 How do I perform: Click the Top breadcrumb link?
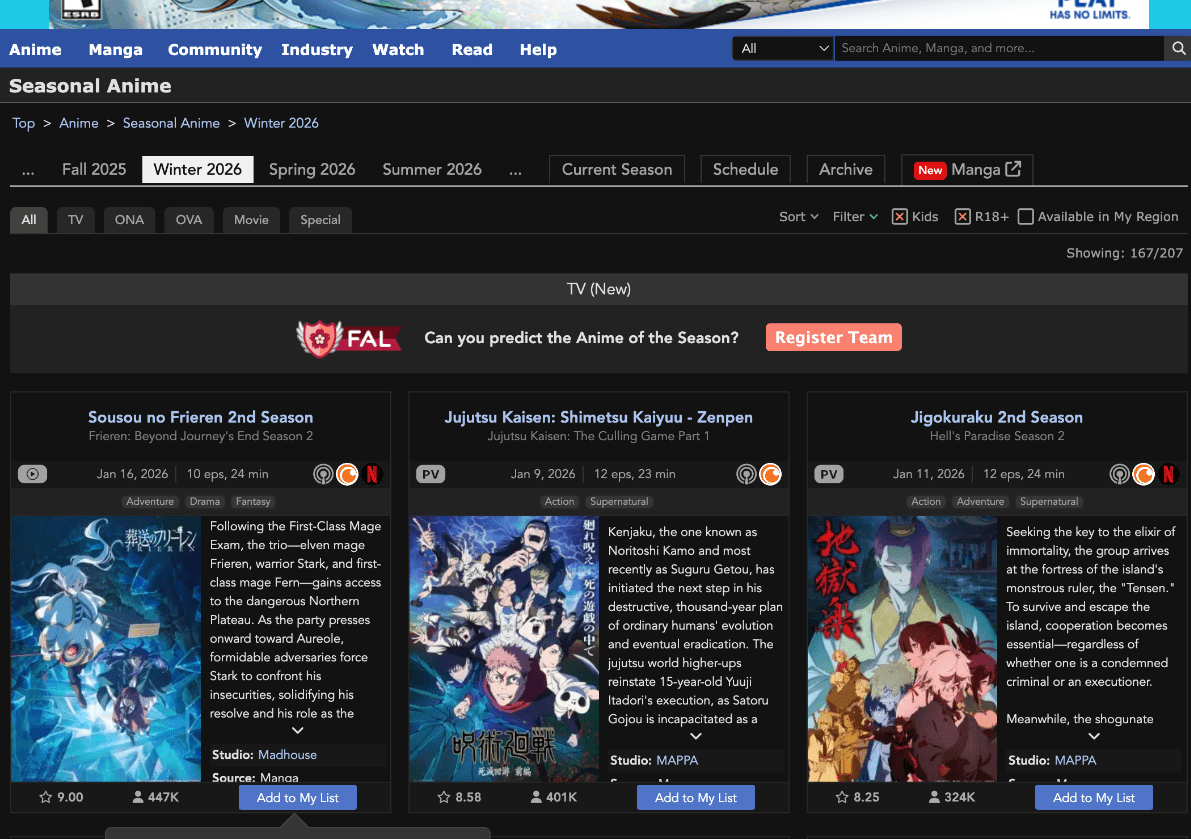pyautogui.click(x=24, y=123)
